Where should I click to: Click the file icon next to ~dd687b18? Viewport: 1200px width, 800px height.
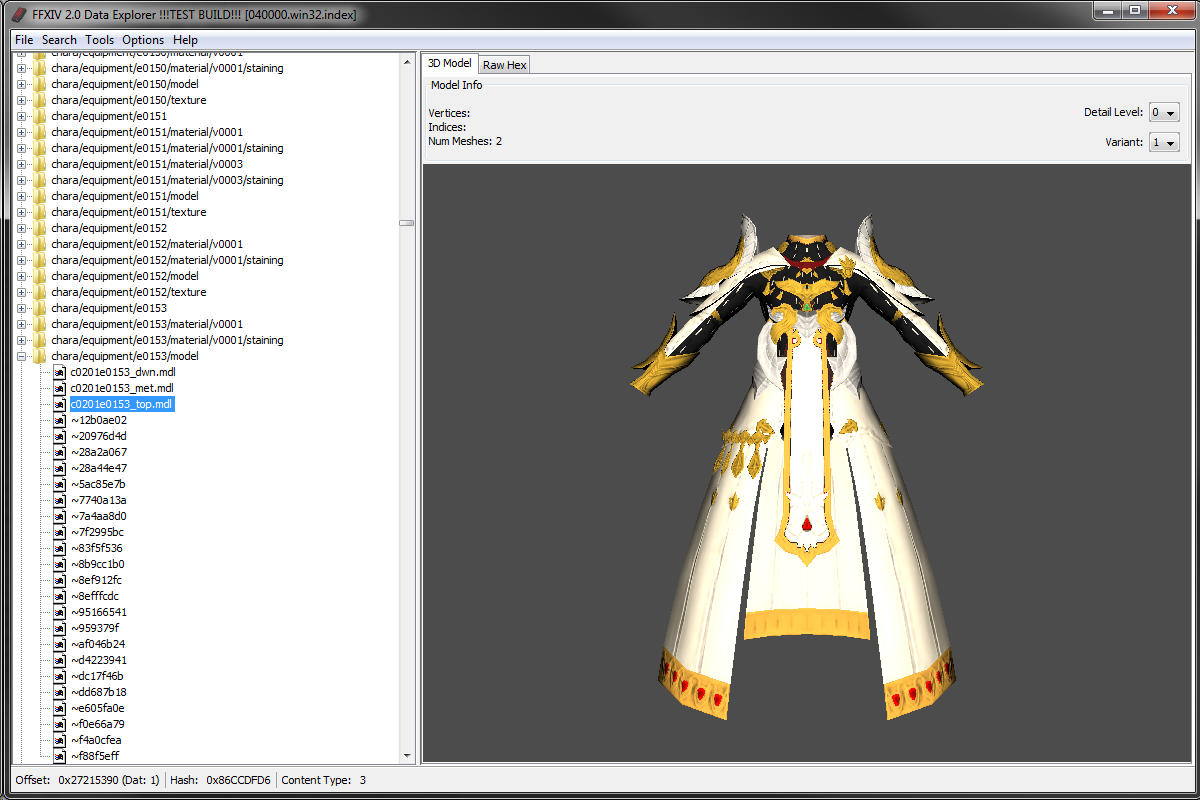coord(59,692)
